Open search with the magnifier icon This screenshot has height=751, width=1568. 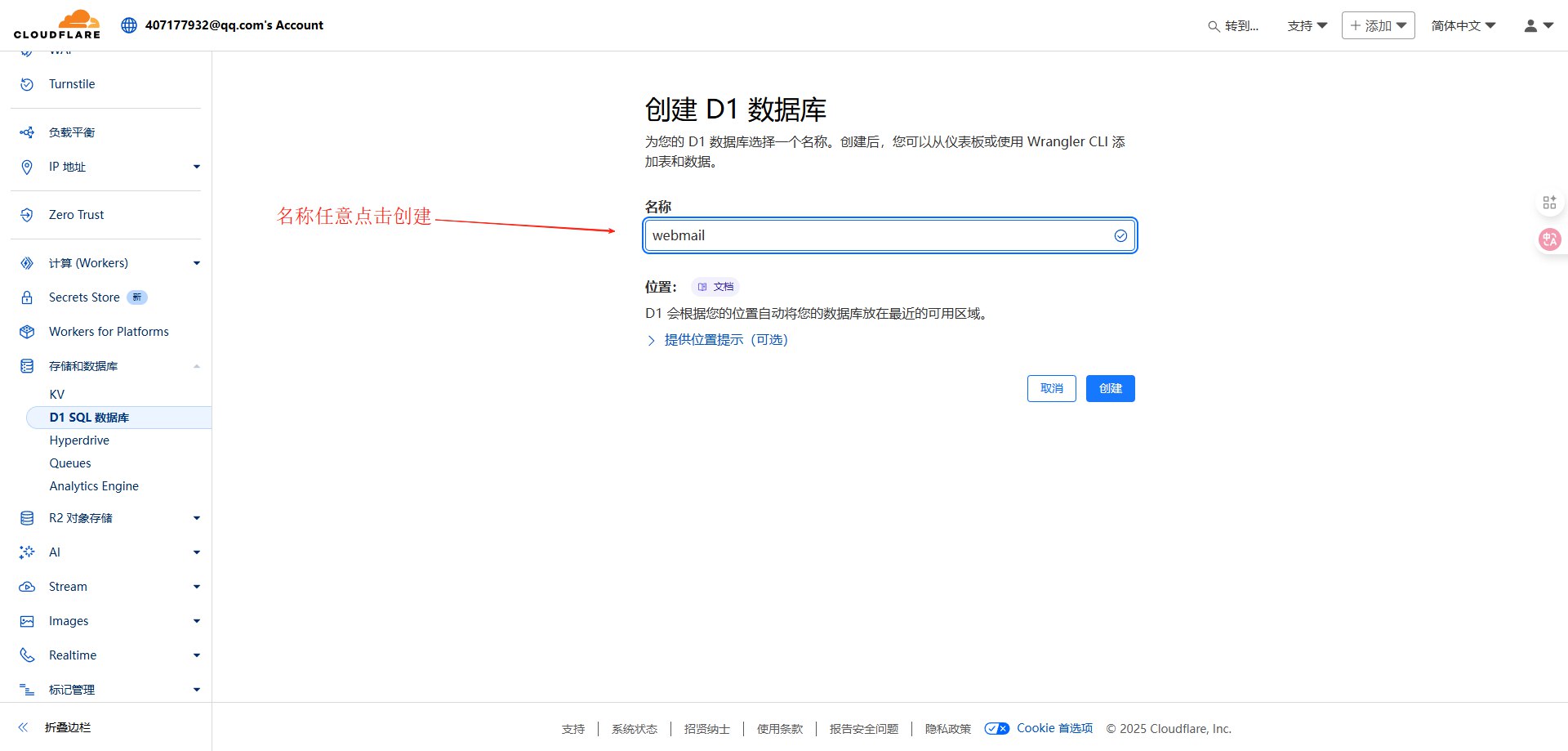click(1214, 26)
